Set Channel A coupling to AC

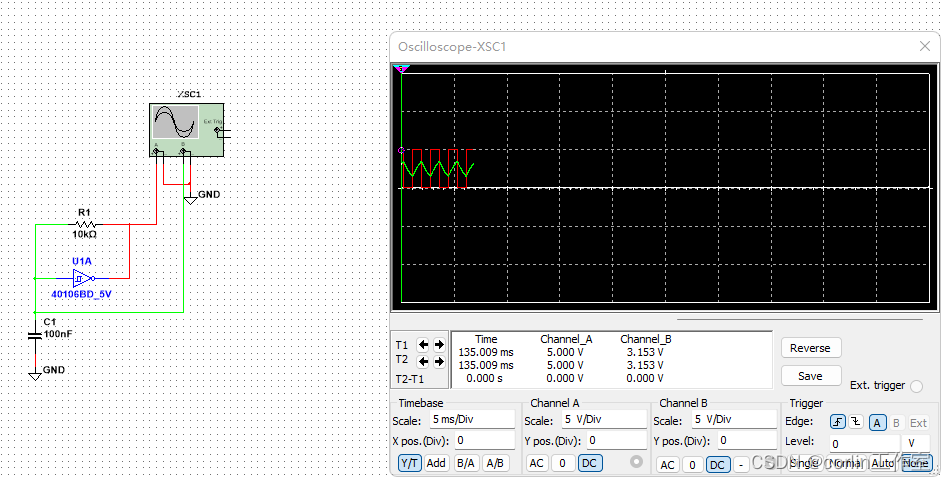[x=536, y=463]
